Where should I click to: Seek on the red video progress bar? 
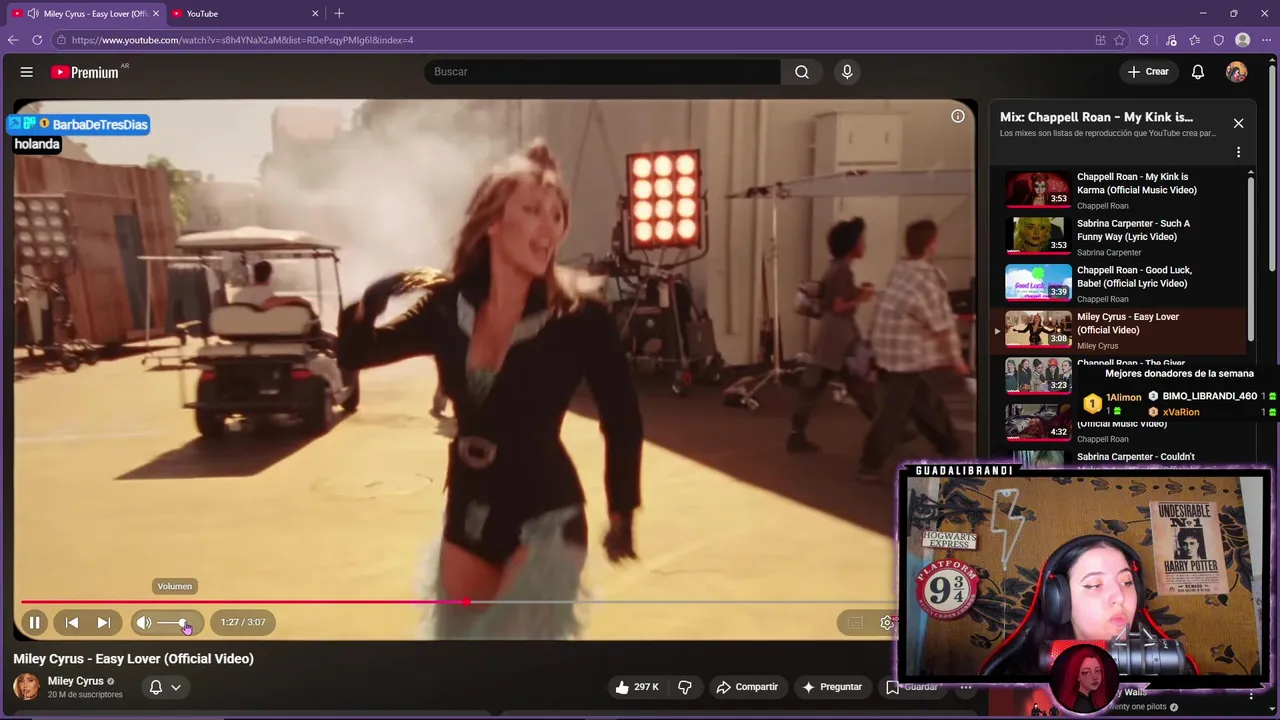pyautogui.click(x=244, y=602)
